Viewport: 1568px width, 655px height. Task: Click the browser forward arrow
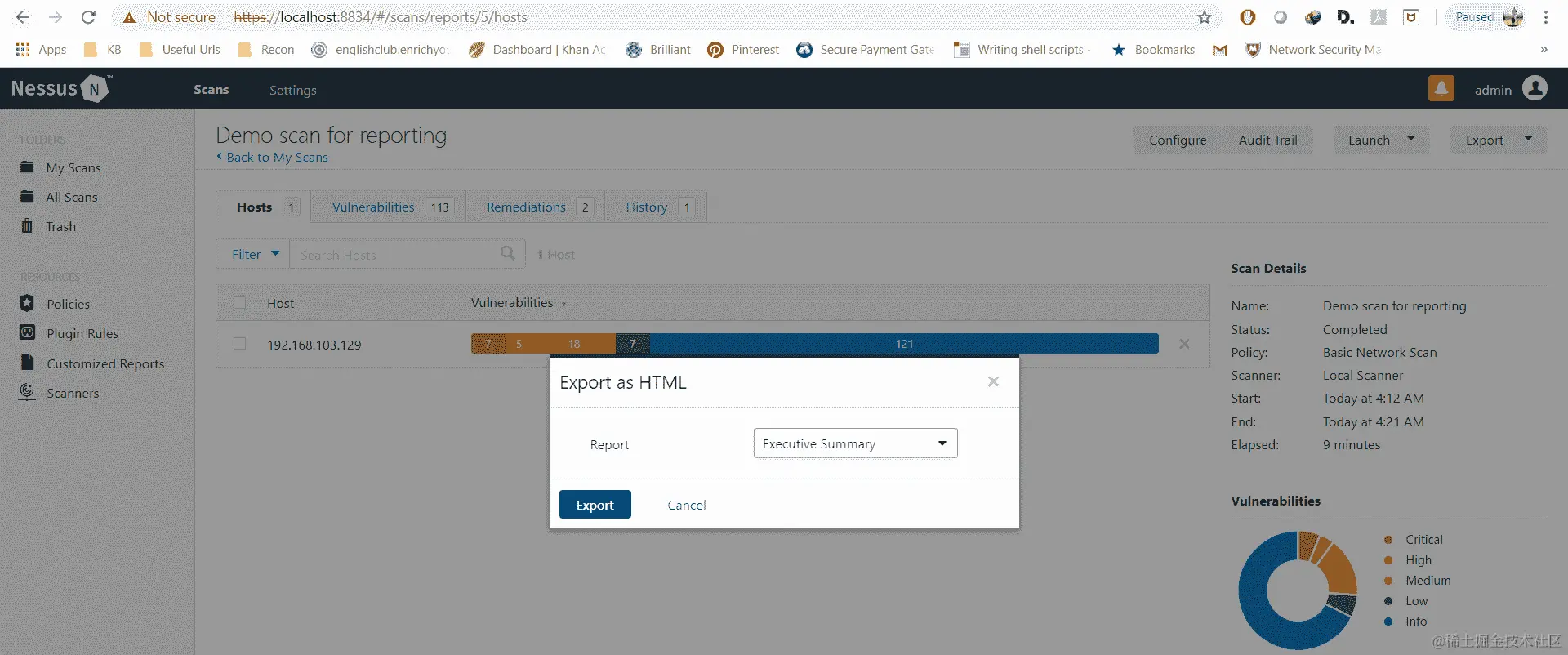tap(56, 17)
